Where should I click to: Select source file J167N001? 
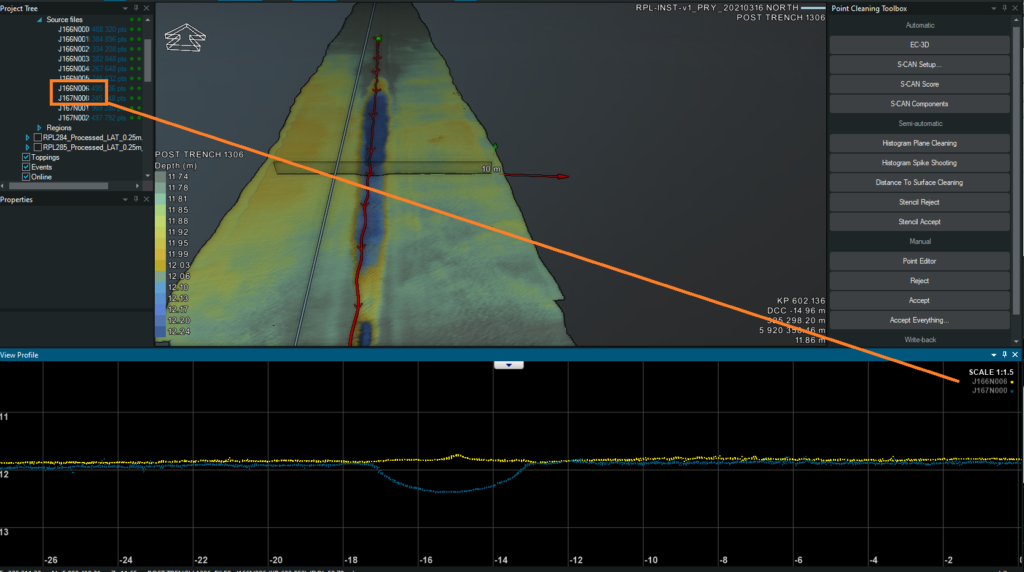(x=73, y=108)
